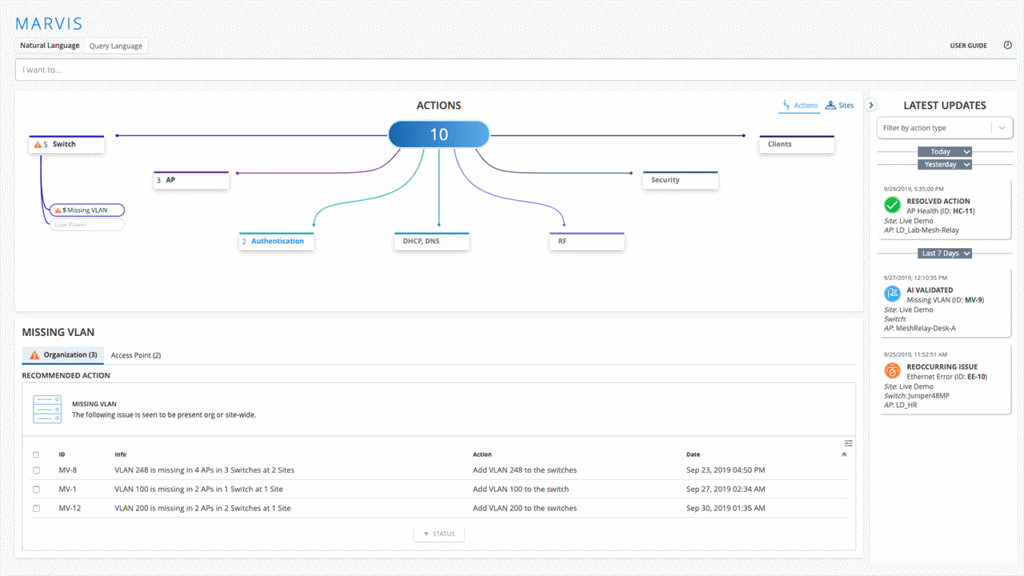Switch to the Sites view icon
Image resolution: width=1024 pixels, height=576 pixels.
[x=833, y=105]
